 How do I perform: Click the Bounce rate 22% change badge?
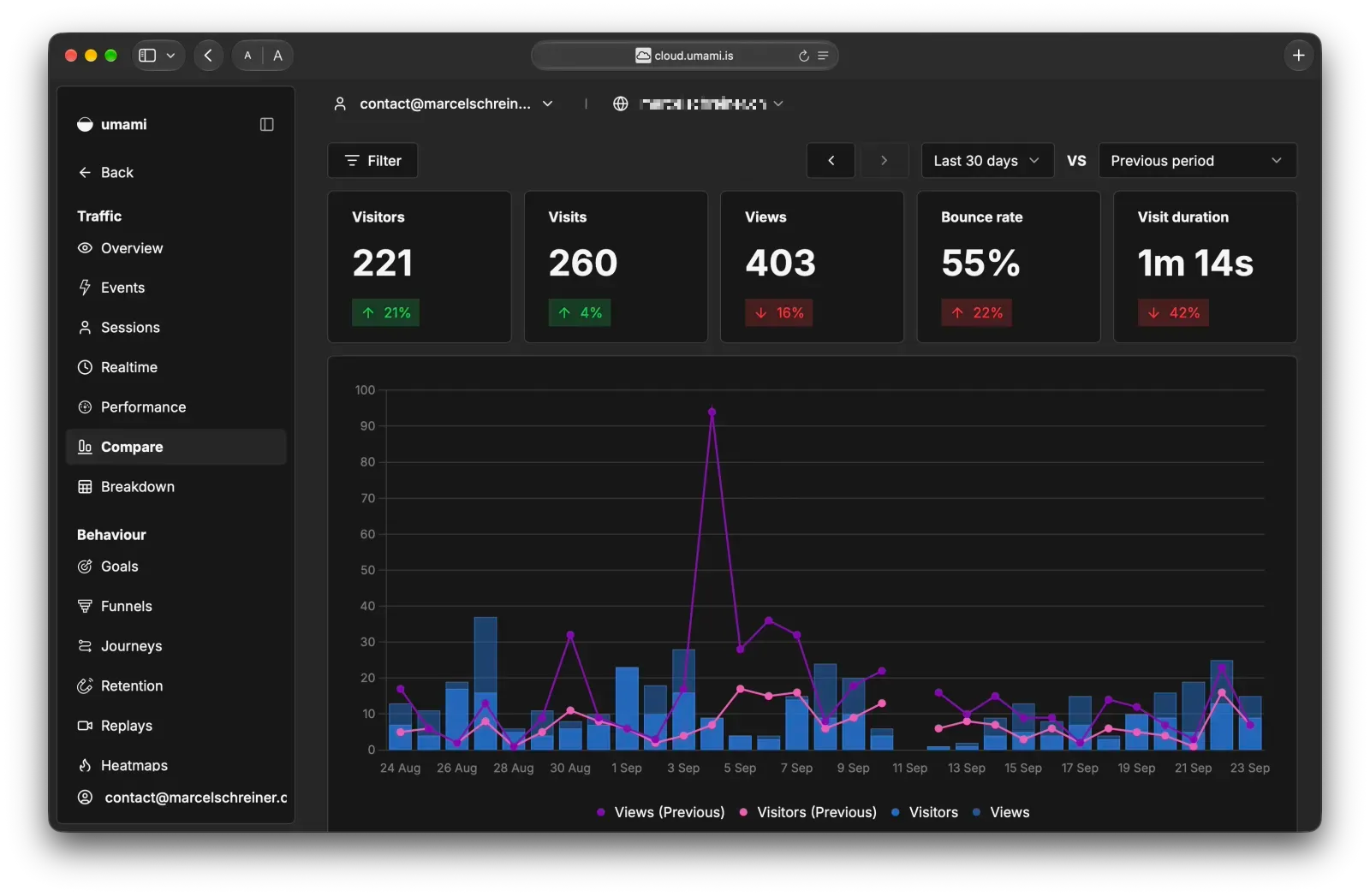(977, 313)
